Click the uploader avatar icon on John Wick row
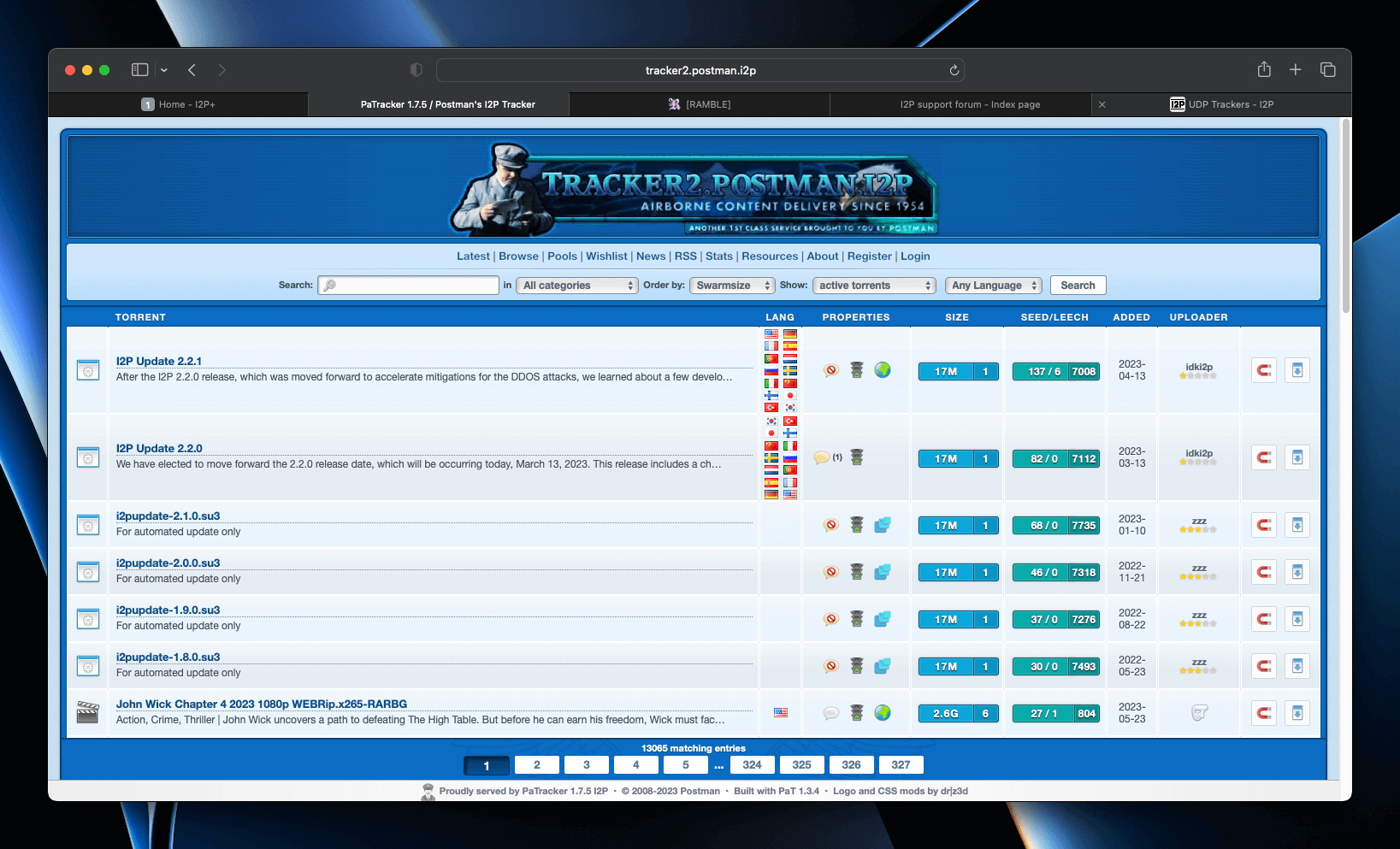 (x=1199, y=713)
